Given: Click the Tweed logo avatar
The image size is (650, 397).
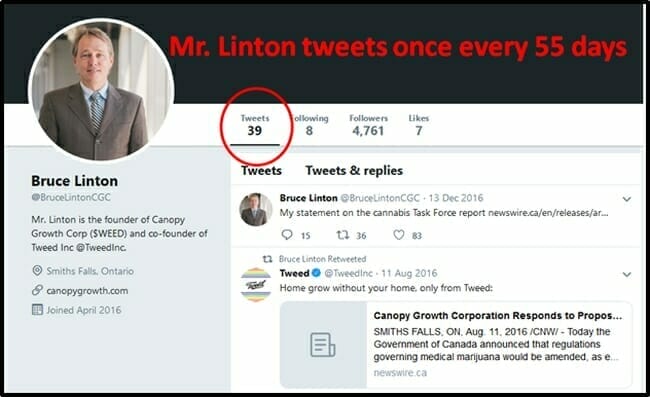Looking at the screenshot, I should pos(256,285).
